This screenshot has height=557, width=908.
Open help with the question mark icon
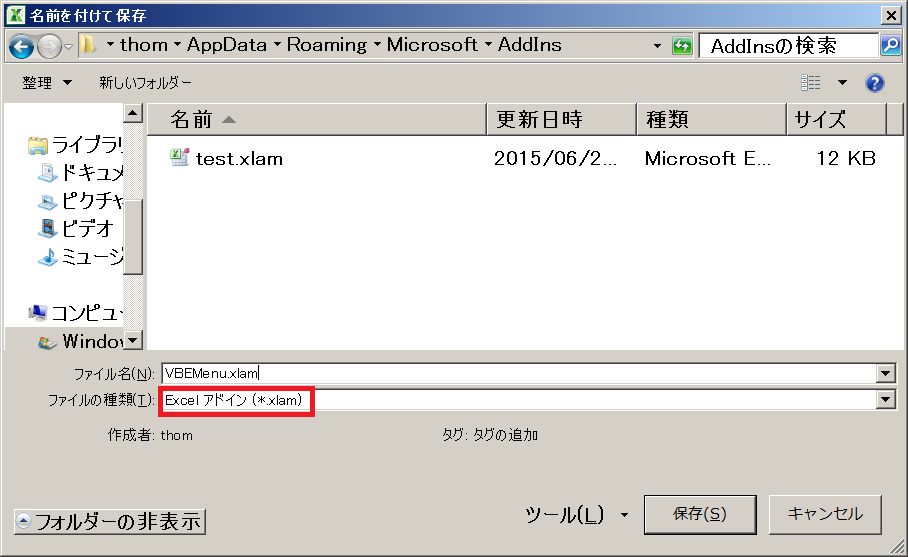click(874, 83)
